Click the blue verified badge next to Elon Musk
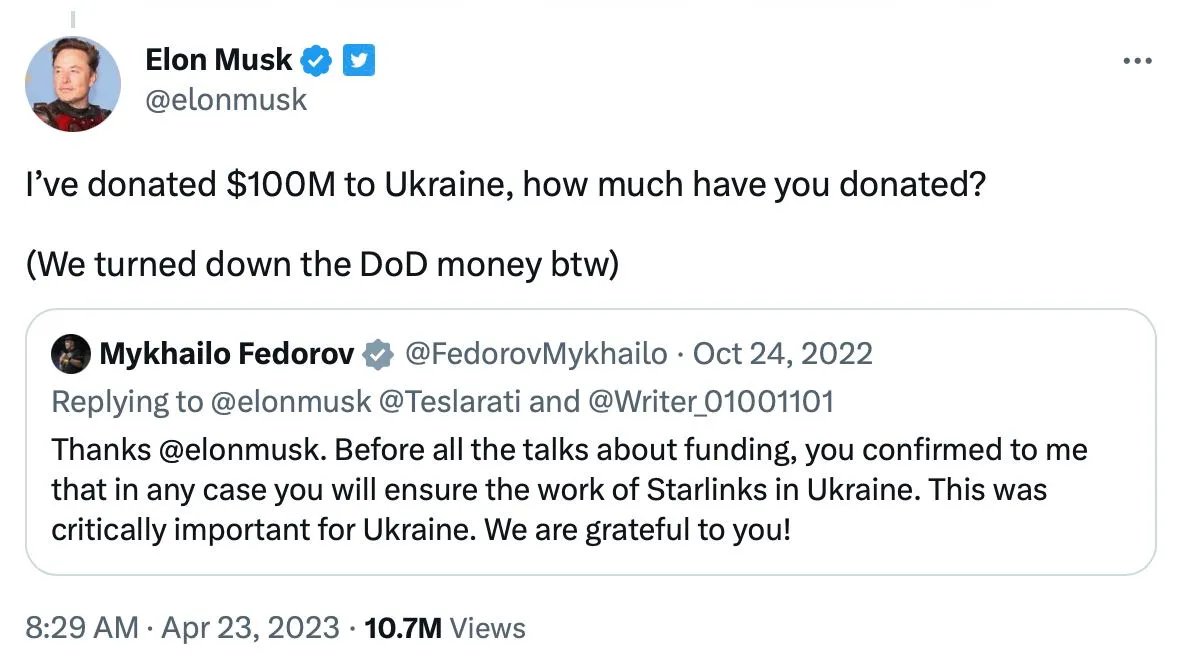 (316, 59)
